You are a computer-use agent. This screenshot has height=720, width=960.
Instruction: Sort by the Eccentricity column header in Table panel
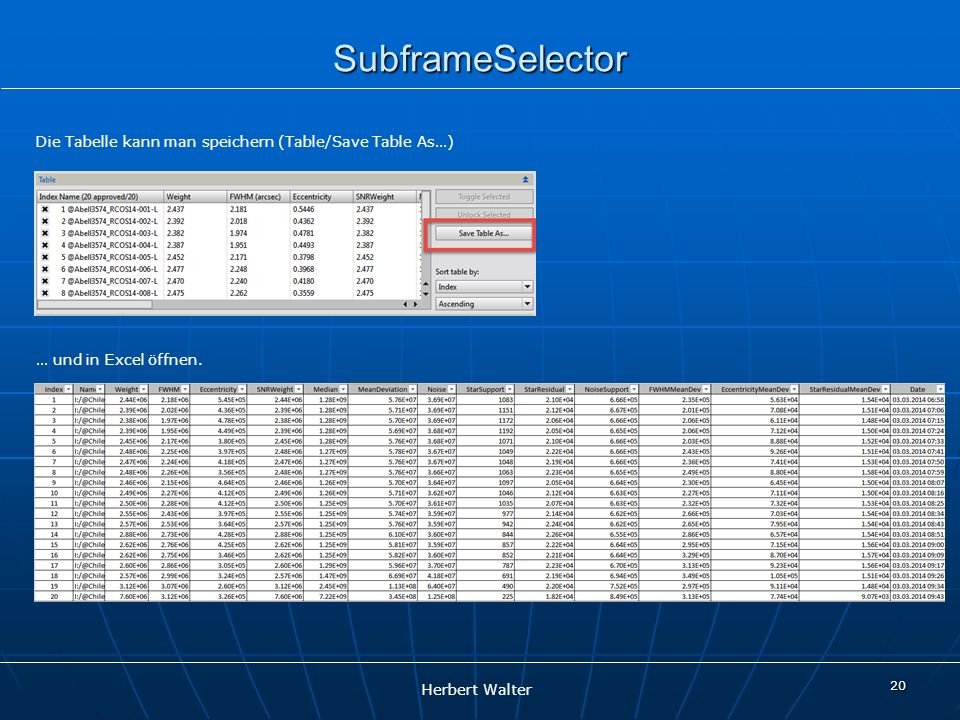click(321, 197)
